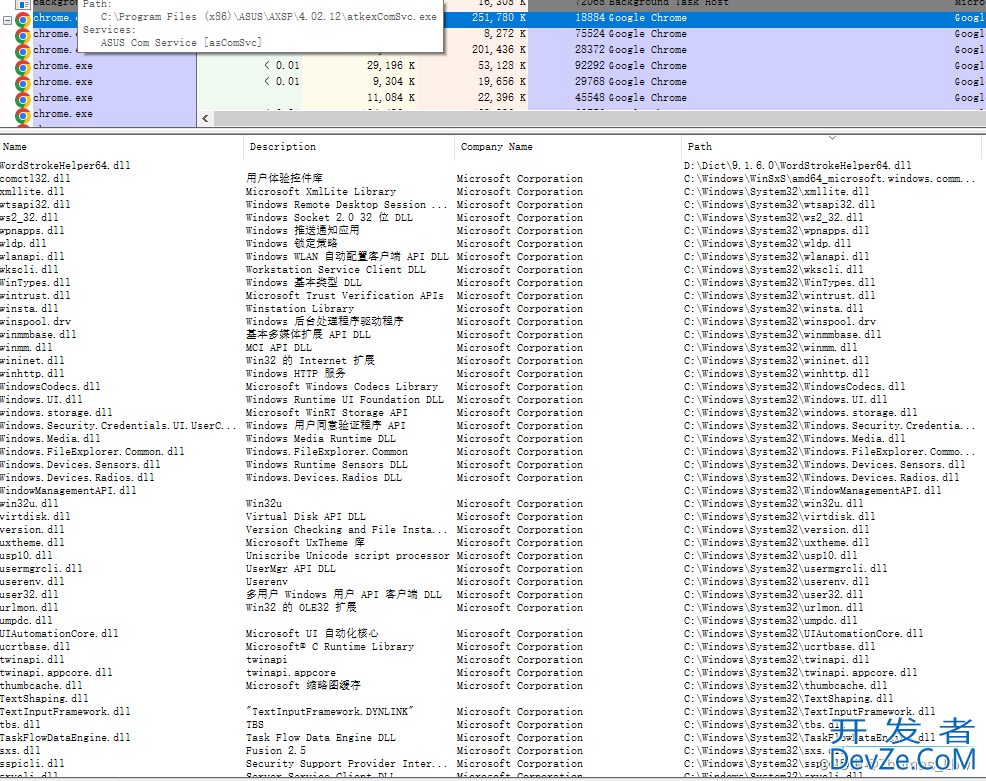Select chrome.exe process with private bytes 29,196 K

(x=493, y=65)
